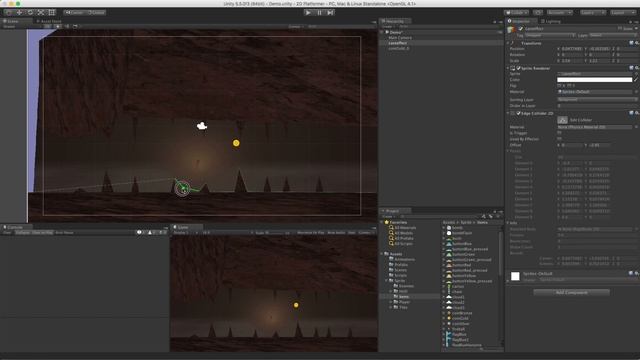This screenshot has width=640, height=360.
Task: Open the Layout dropdown
Action: click(622, 13)
